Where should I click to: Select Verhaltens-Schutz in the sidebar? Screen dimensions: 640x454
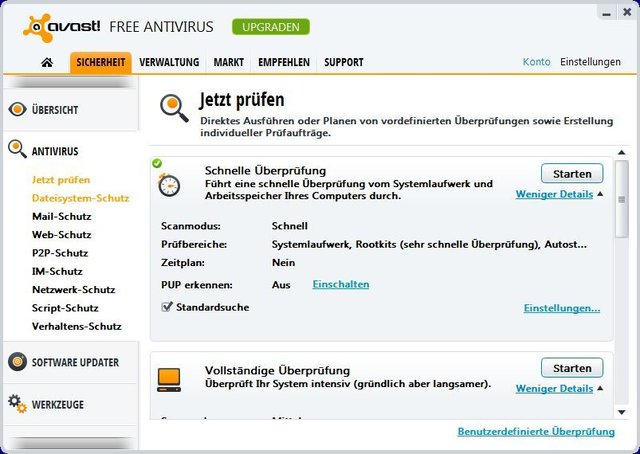click(x=77, y=327)
